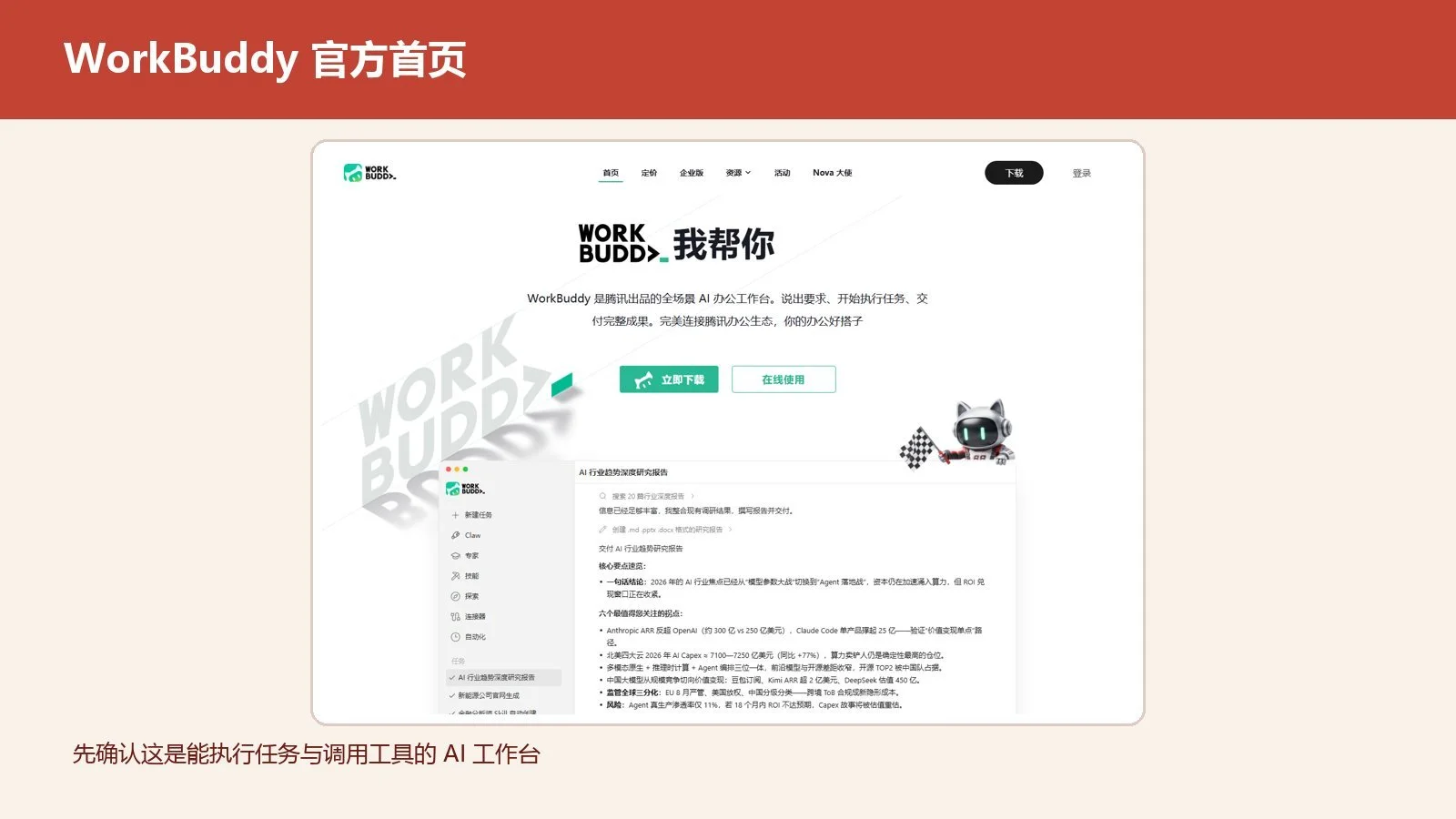Click the text 交付 AI 行业趋势研究报告
The width and height of the screenshot is (1456, 819).
(641, 549)
